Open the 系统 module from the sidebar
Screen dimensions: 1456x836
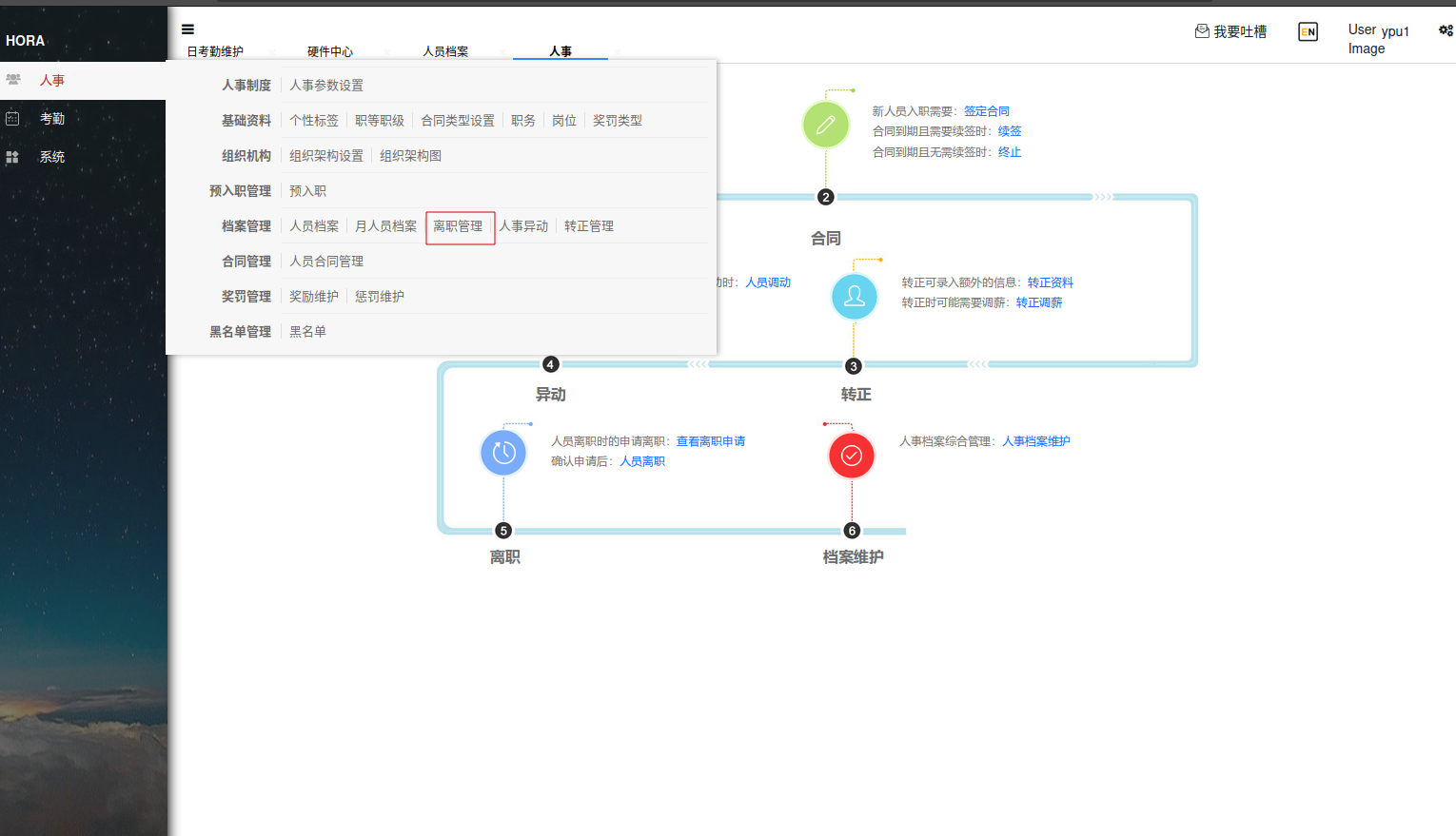pos(52,156)
